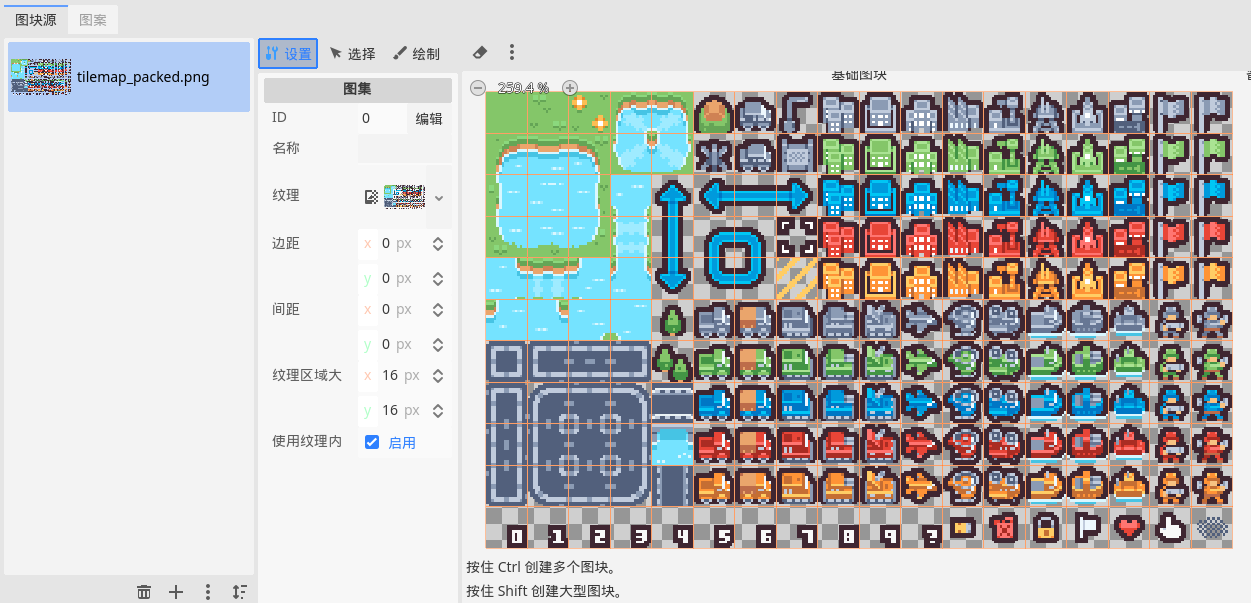Image resolution: width=1251 pixels, height=603 pixels.
Task: Open the three-dots menu beside the eraser
Action: click(x=512, y=53)
